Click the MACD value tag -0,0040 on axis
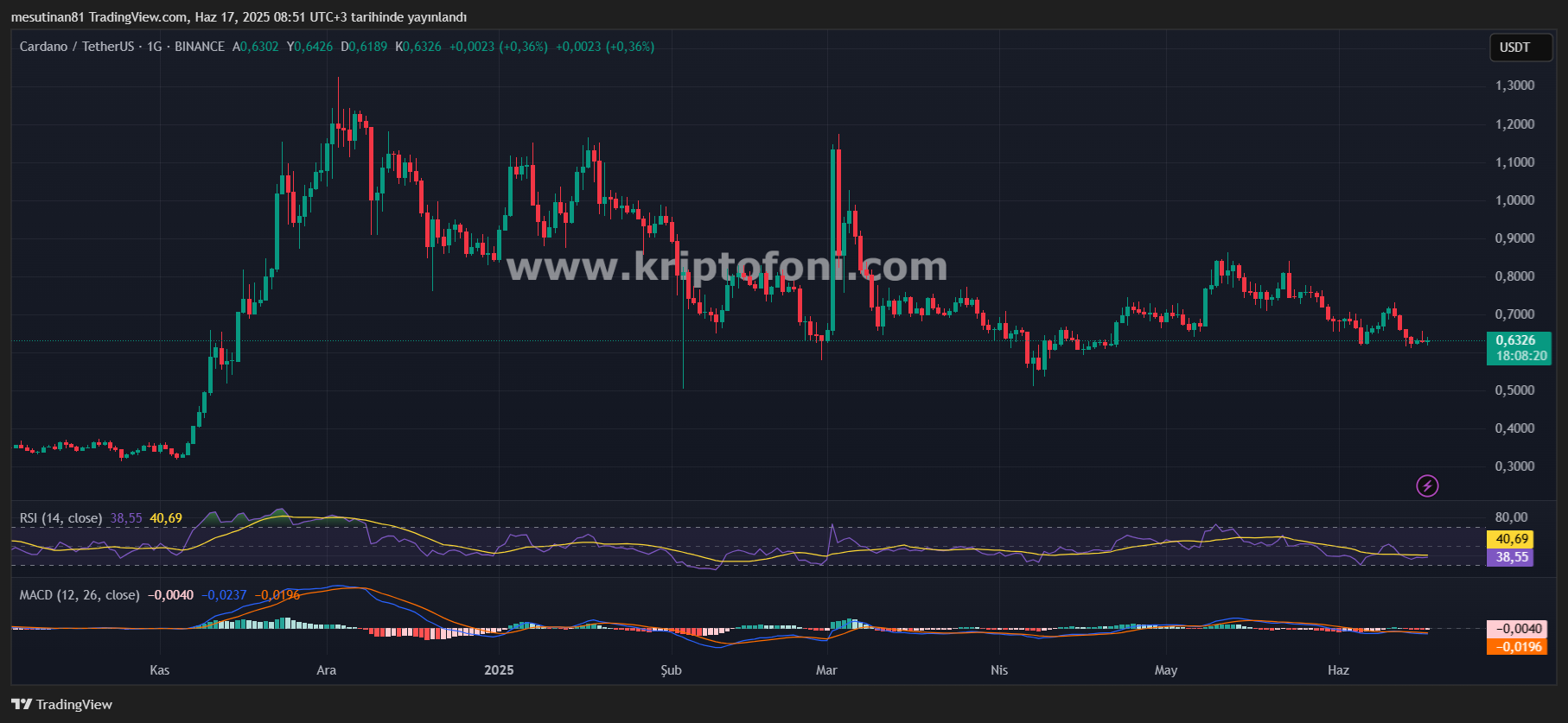This screenshot has height=723, width=1568. tap(1517, 629)
